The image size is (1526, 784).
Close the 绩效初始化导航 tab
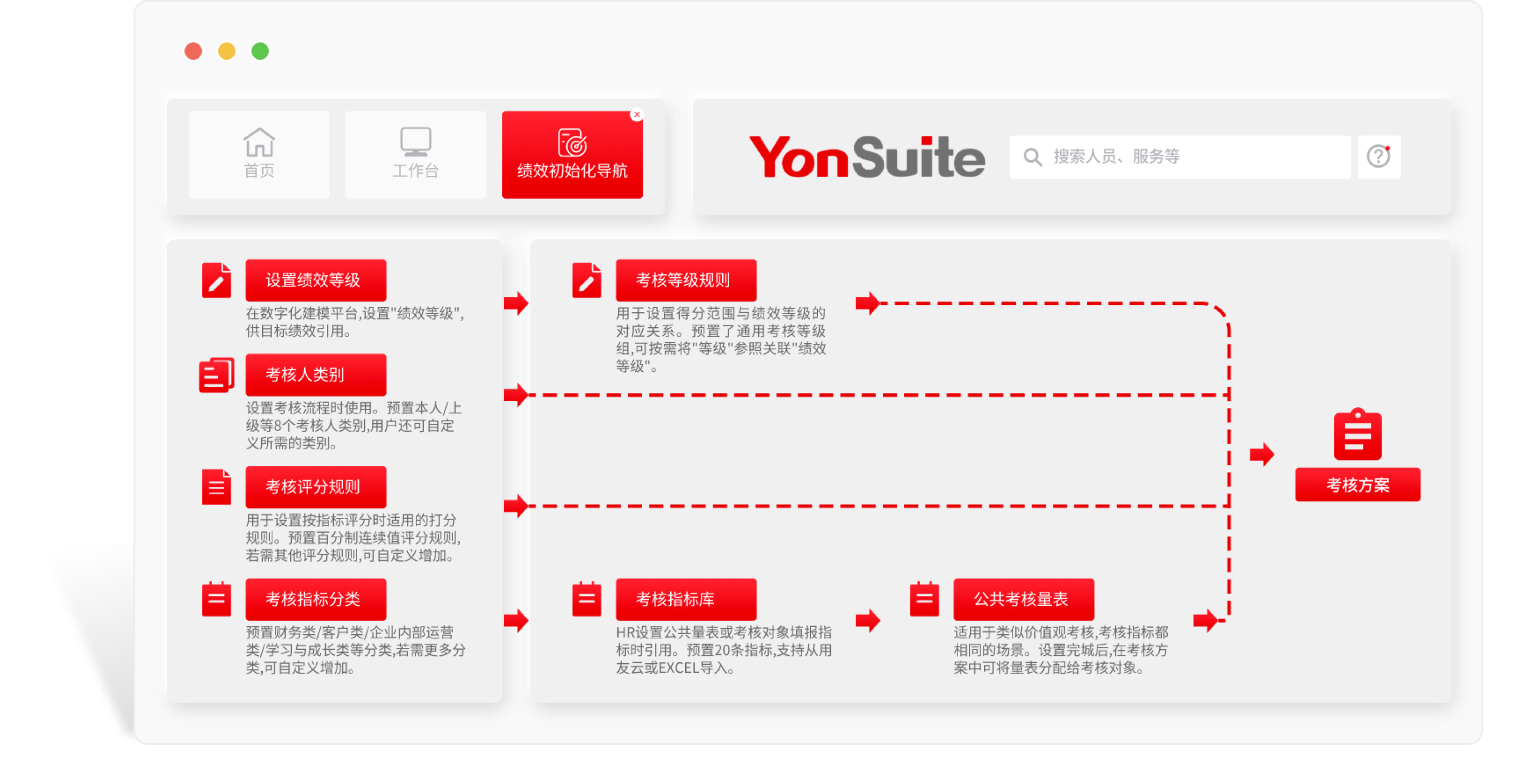coord(637,114)
